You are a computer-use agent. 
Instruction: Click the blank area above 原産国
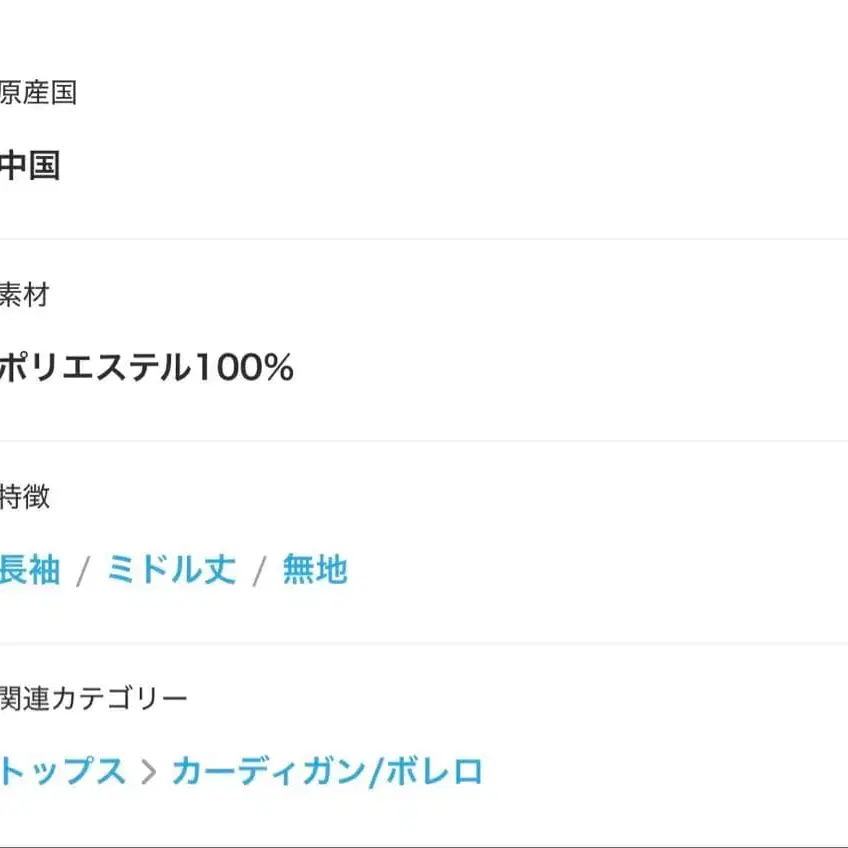point(424,35)
